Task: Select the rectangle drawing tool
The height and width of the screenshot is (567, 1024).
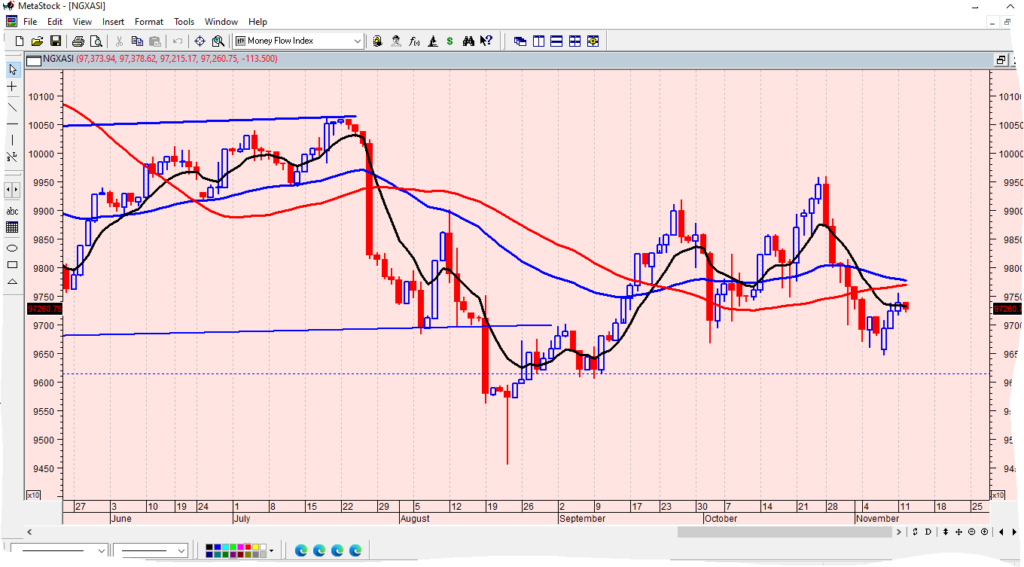Action: pos(12,264)
